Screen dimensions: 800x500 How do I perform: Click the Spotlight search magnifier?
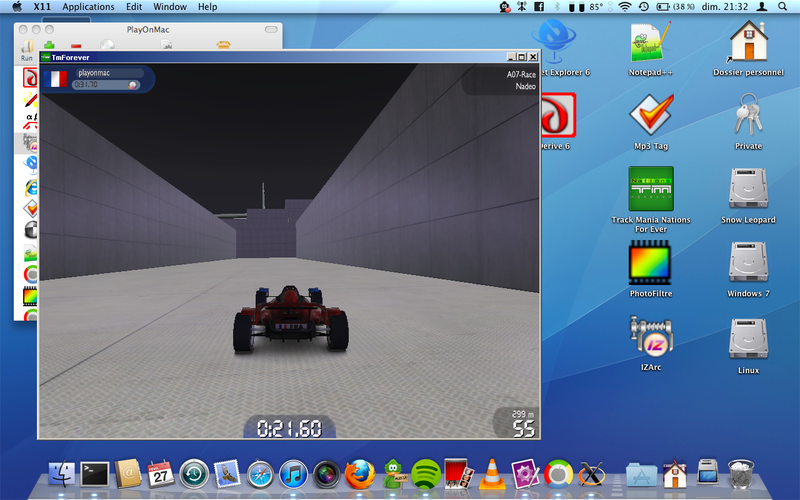pos(787,7)
